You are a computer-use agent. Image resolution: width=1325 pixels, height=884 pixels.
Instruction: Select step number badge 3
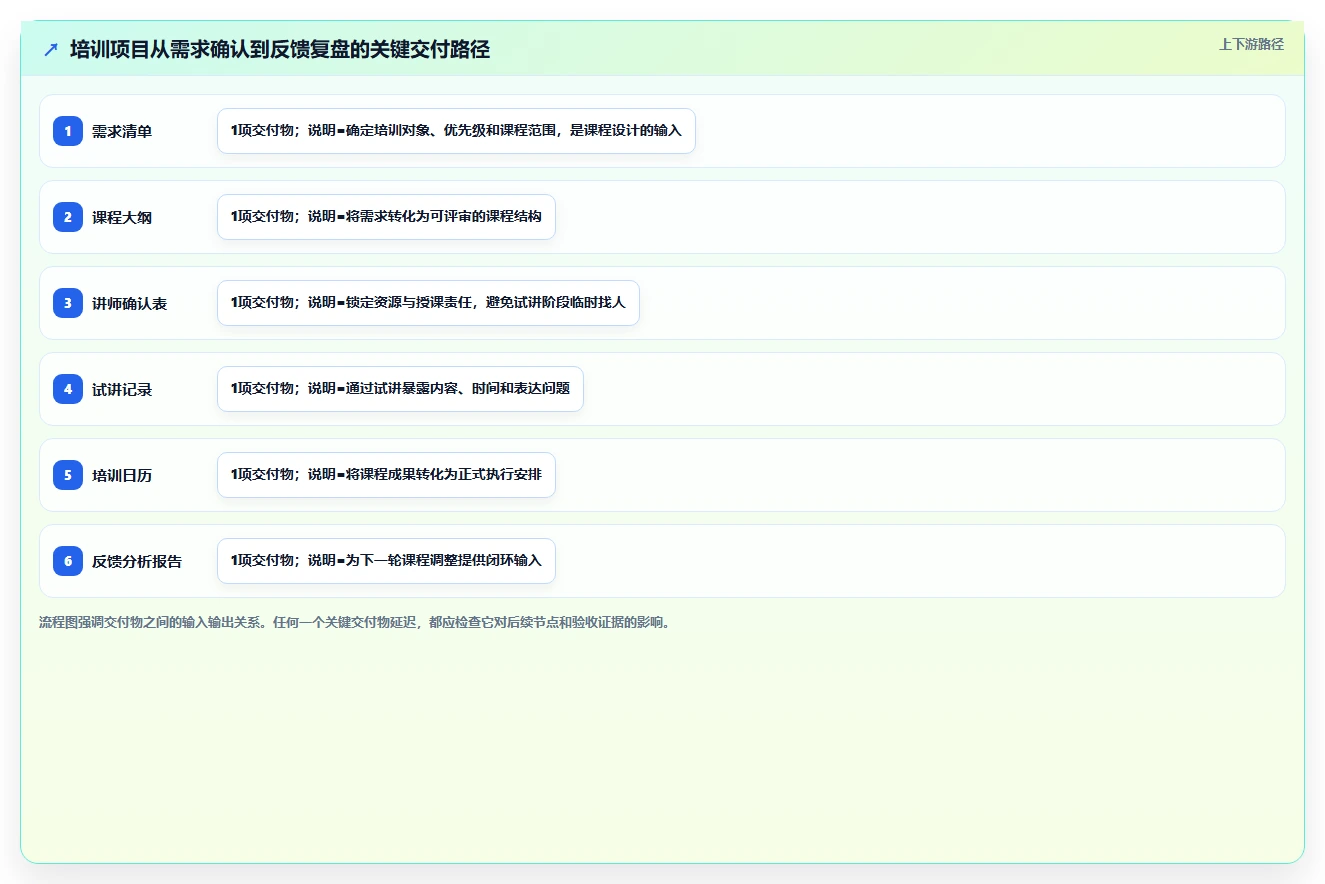68,303
